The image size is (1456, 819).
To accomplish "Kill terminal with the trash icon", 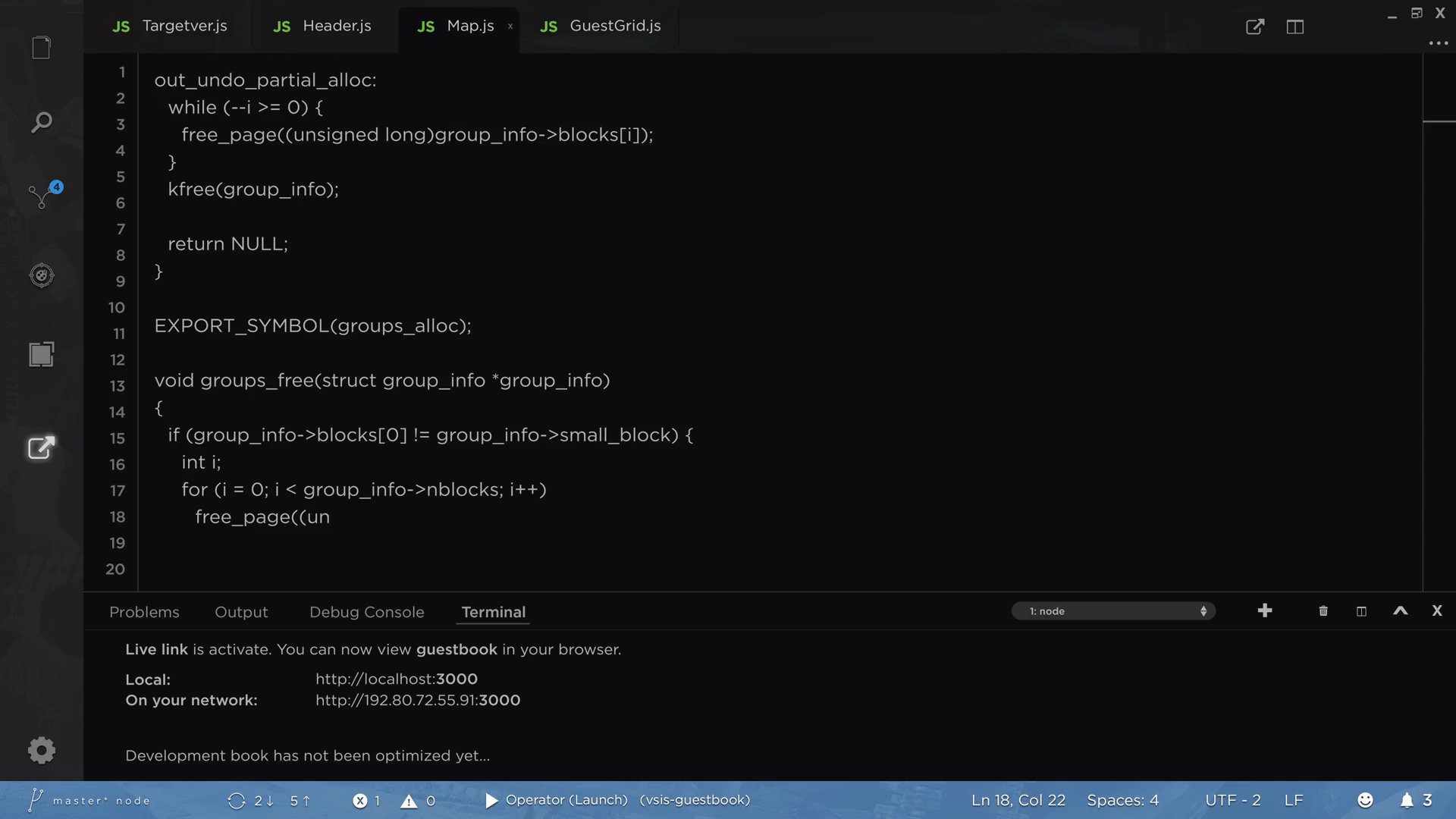I will click(x=1323, y=611).
